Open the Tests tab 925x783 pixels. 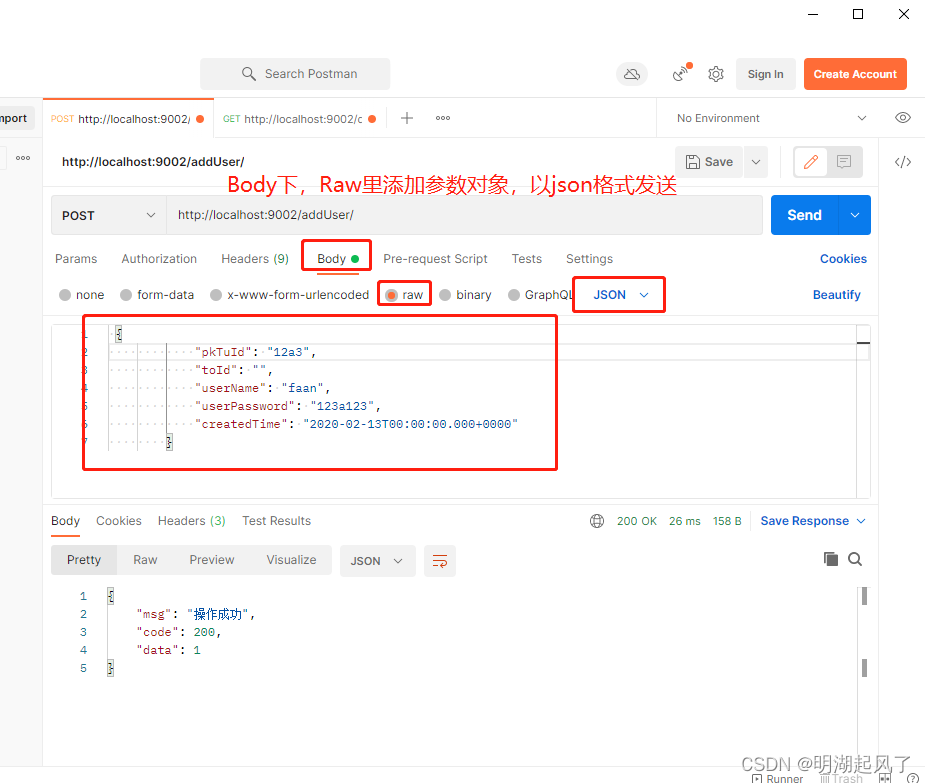(x=527, y=258)
